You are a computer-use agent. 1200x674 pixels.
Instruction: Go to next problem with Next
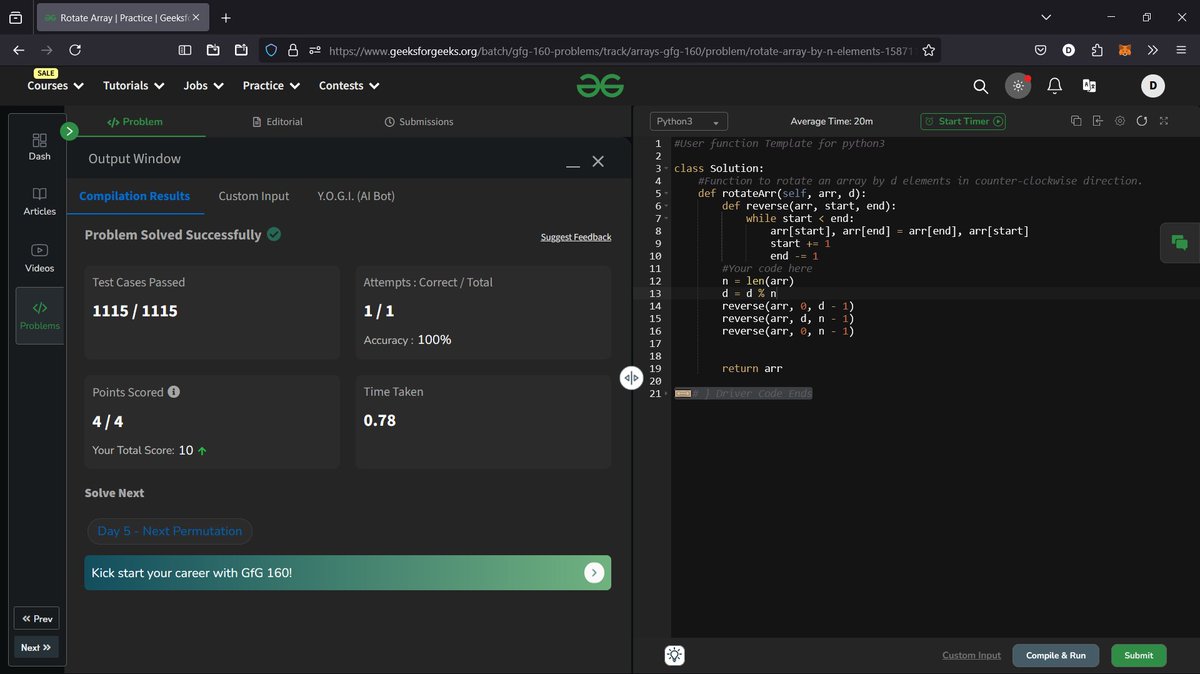(x=36, y=647)
